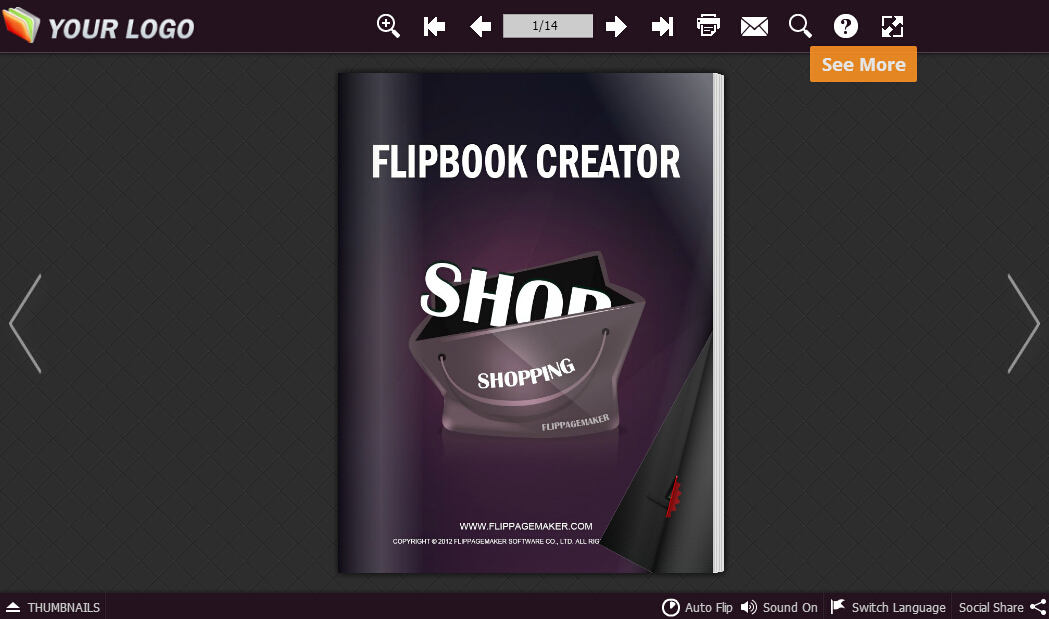Screen dimensions: 1049x619
Task: Click the thumbnails up-arrow icon
Action: [13, 607]
